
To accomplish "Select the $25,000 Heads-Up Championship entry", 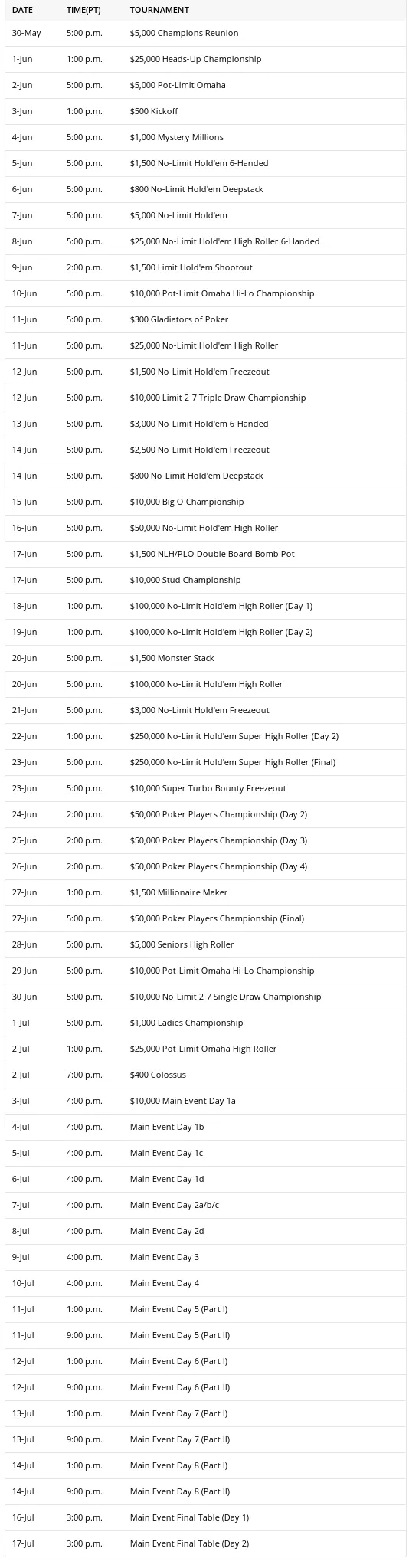I will (x=205, y=59).
